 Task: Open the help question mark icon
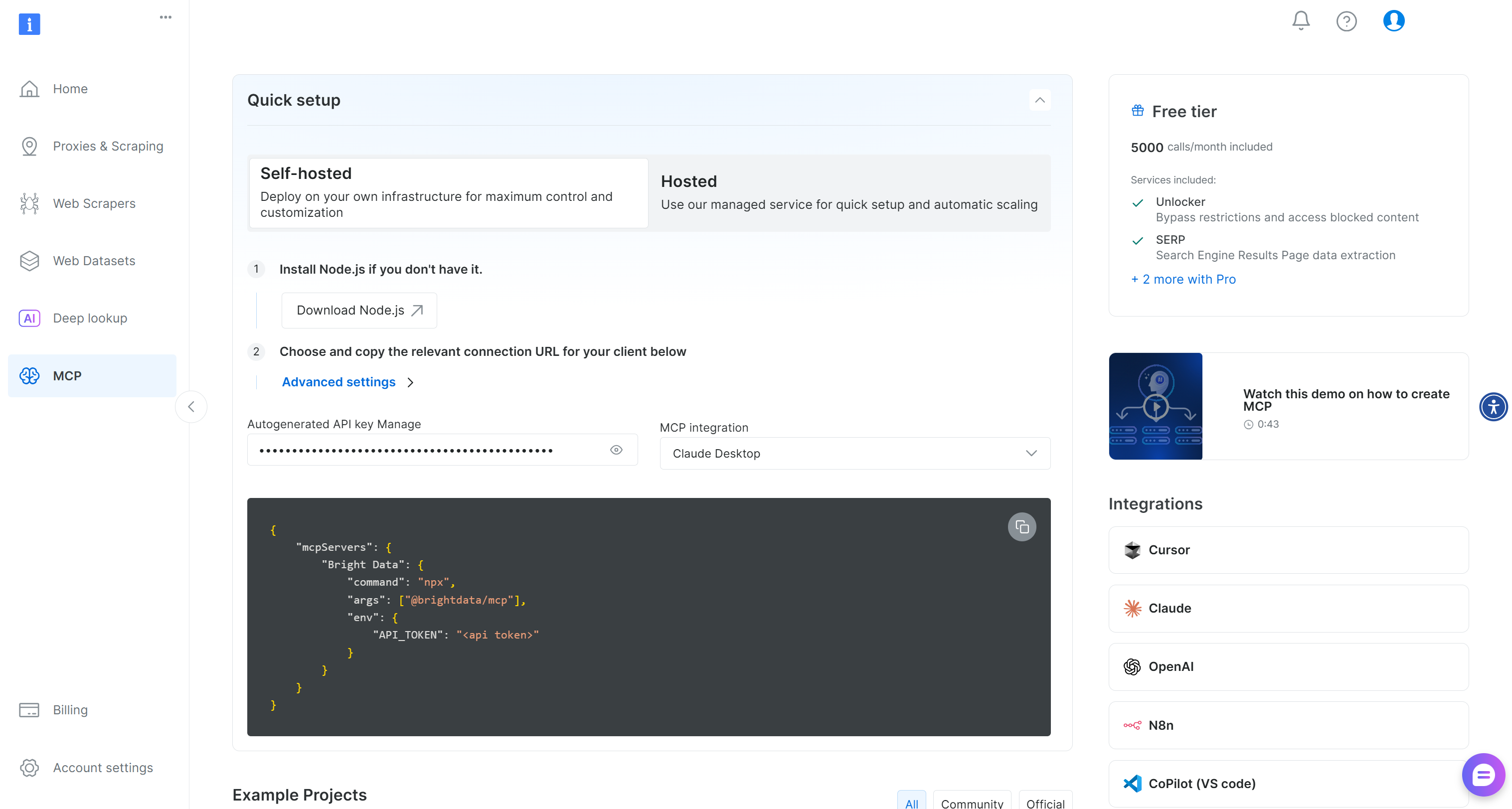tap(1346, 20)
